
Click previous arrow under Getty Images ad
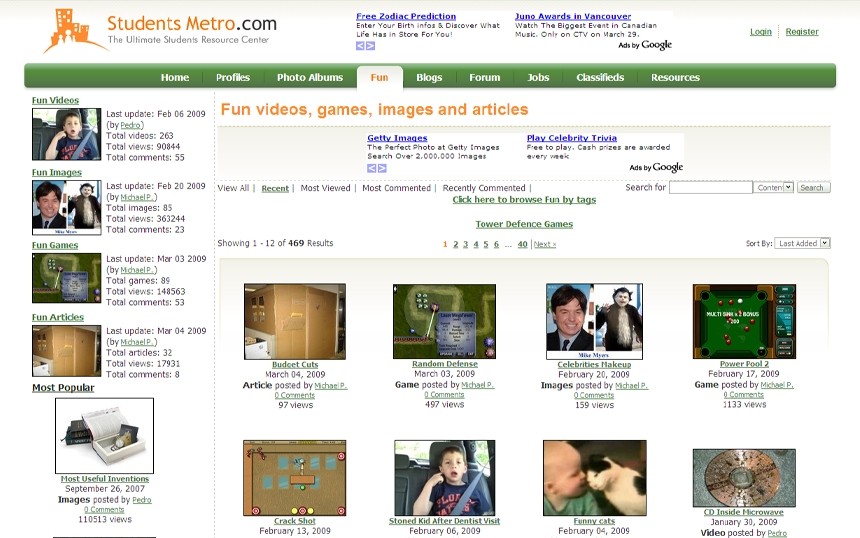[x=371, y=168]
